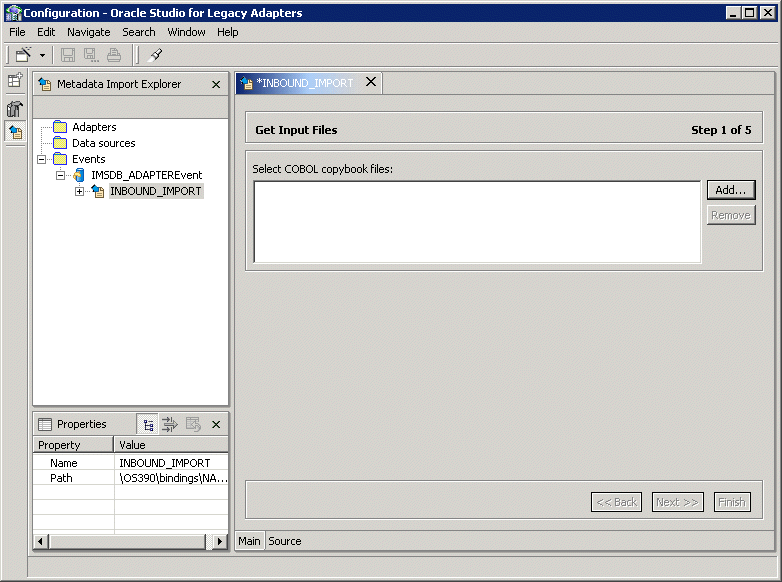Open the Navigate menu
The image size is (782, 582).
(x=89, y=32)
